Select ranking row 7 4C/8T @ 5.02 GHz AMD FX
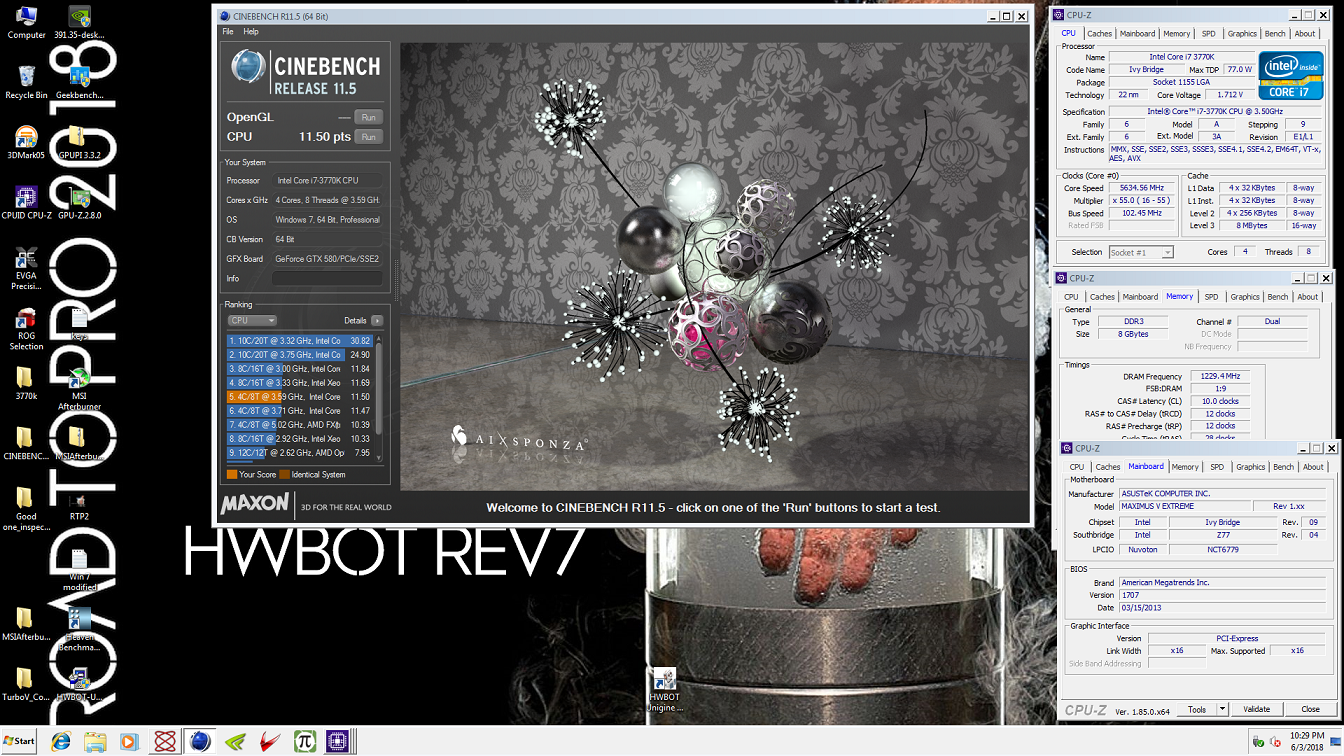The height and width of the screenshot is (756, 1344). coord(299,425)
